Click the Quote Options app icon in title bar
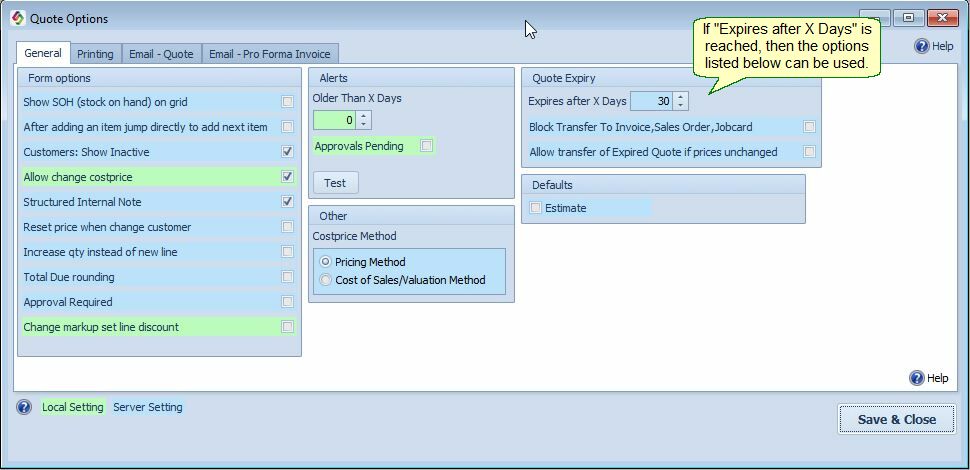 pyautogui.click(x=17, y=18)
